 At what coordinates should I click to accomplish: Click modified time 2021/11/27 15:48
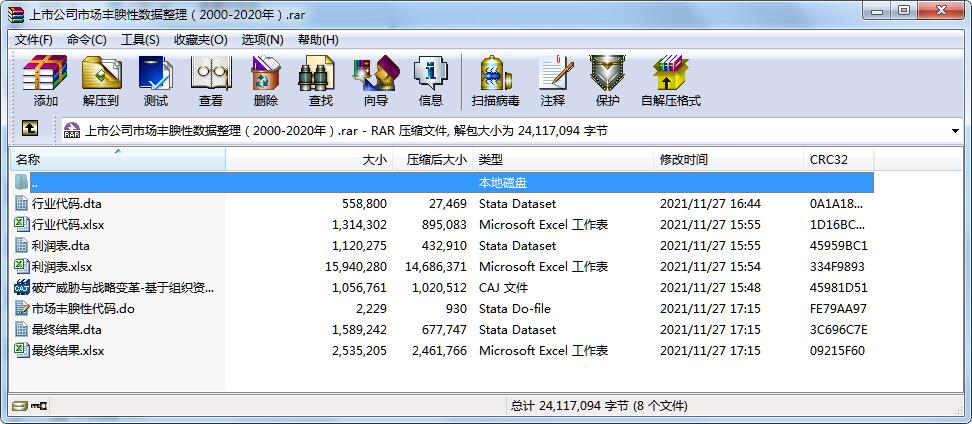[710, 288]
